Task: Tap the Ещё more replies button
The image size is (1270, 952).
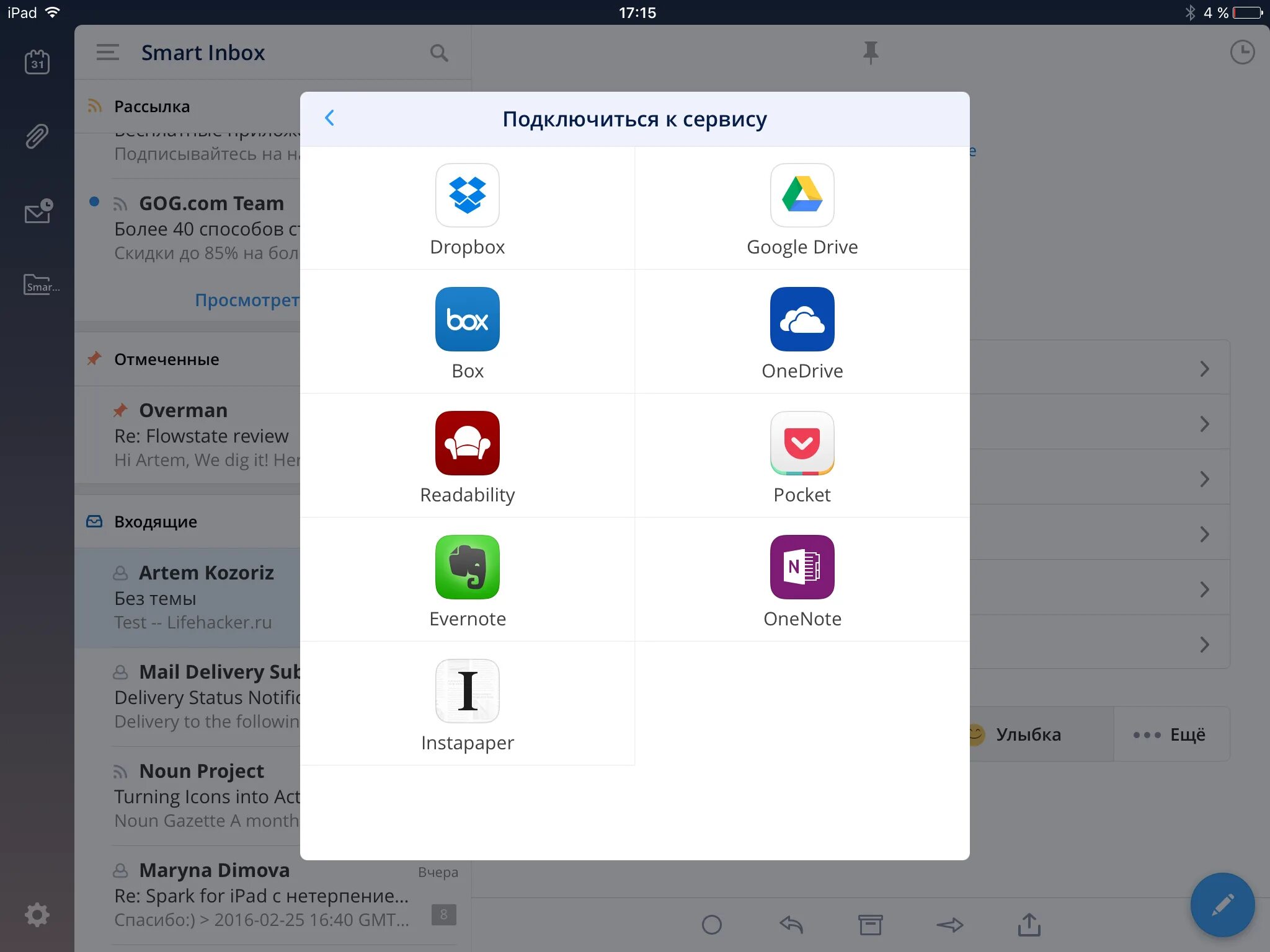Action: [1171, 734]
